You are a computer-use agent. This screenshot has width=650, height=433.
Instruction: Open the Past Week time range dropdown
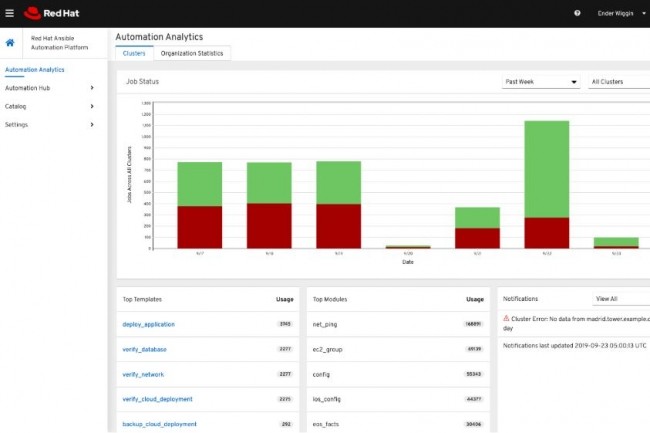541,82
